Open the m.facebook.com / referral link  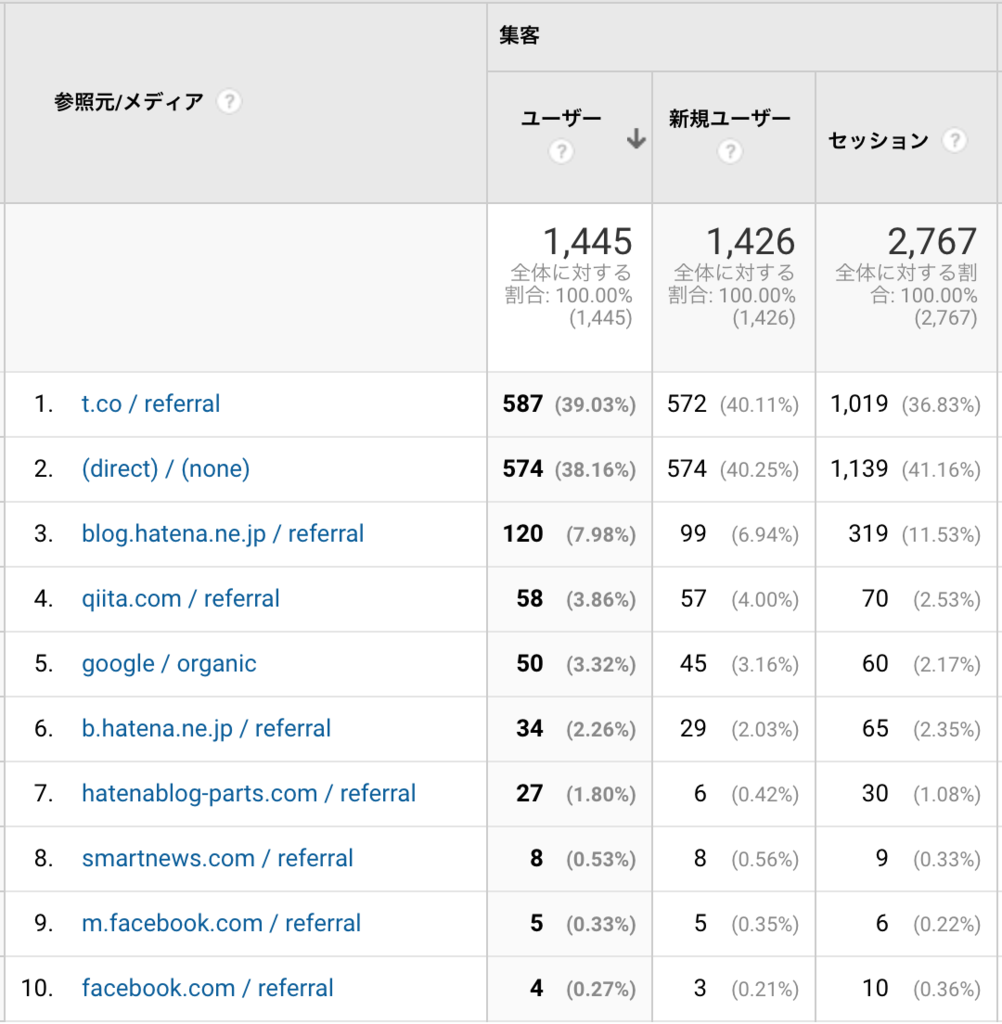[x=221, y=924]
